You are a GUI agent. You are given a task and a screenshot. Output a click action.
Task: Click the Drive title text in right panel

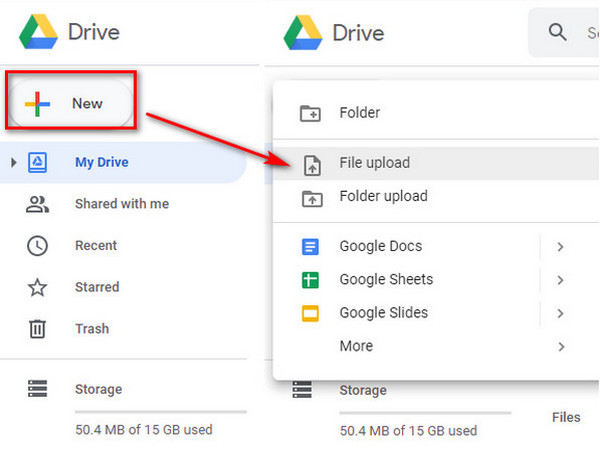358,33
